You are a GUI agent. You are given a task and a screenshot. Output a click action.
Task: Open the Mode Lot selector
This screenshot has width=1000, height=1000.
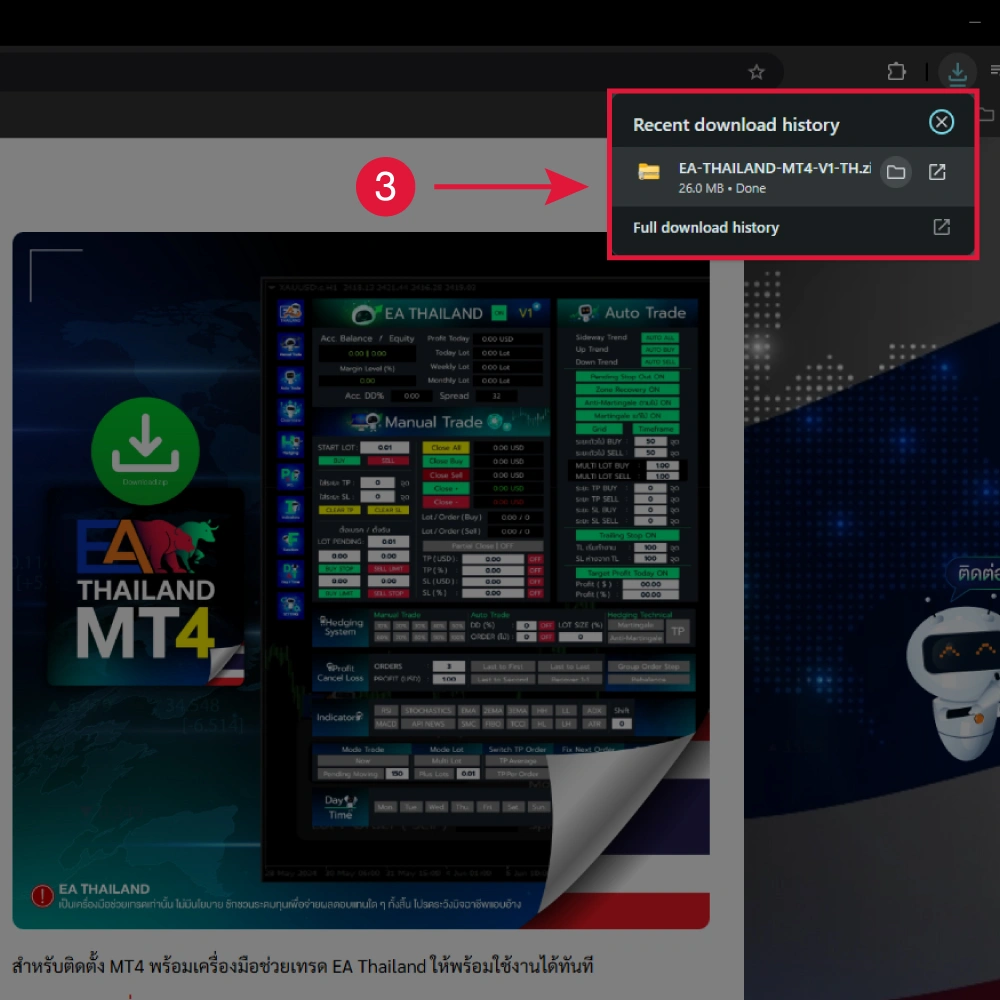coord(446,749)
